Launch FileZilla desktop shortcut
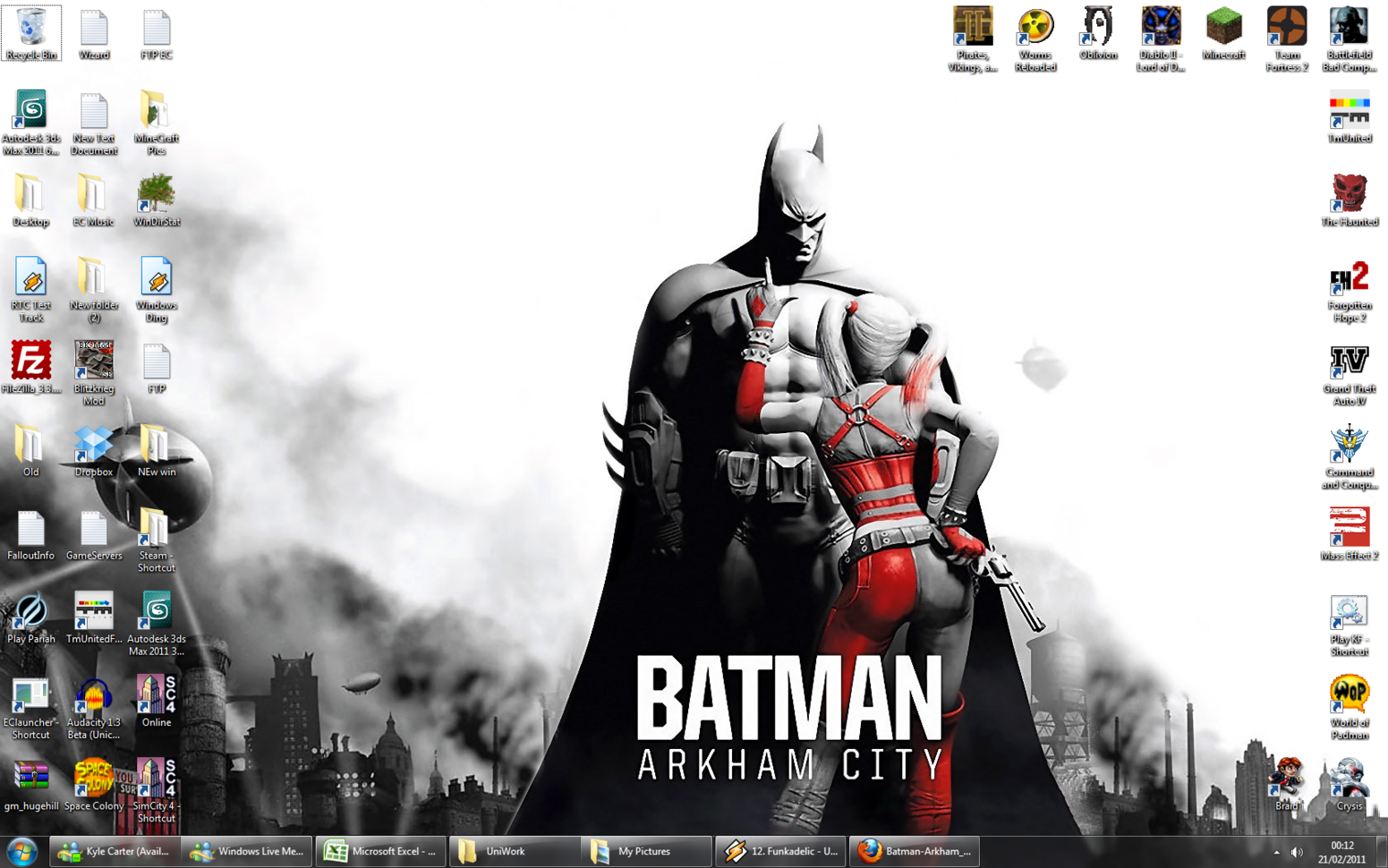 tap(31, 367)
